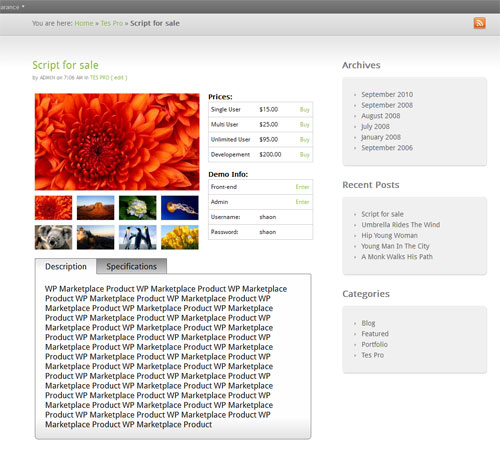This screenshot has width=500, height=451.
Task: Click the $95.00 price value
Action: point(269,140)
